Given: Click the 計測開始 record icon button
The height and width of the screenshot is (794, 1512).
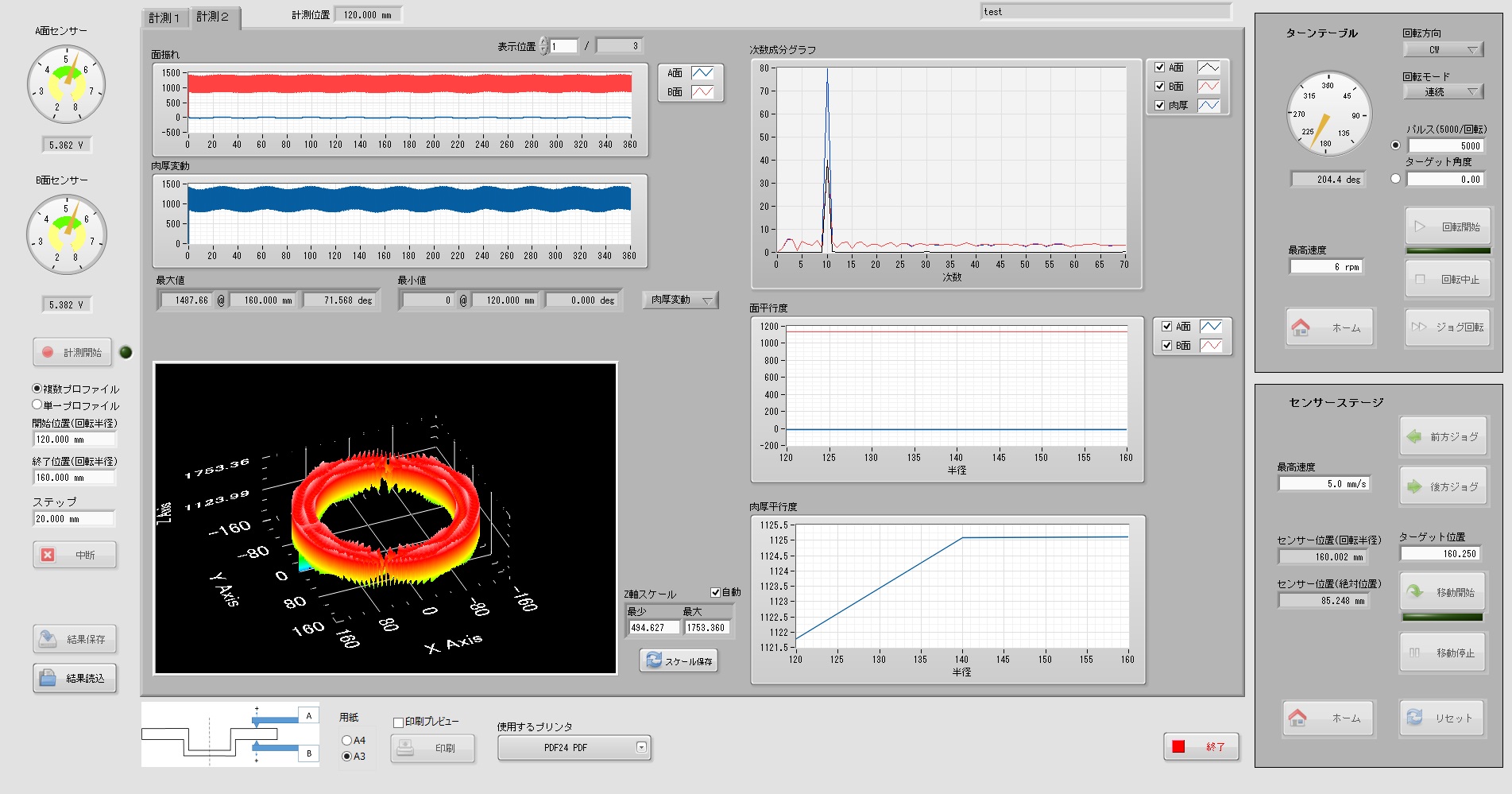Looking at the screenshot, I should click(74, 352).
